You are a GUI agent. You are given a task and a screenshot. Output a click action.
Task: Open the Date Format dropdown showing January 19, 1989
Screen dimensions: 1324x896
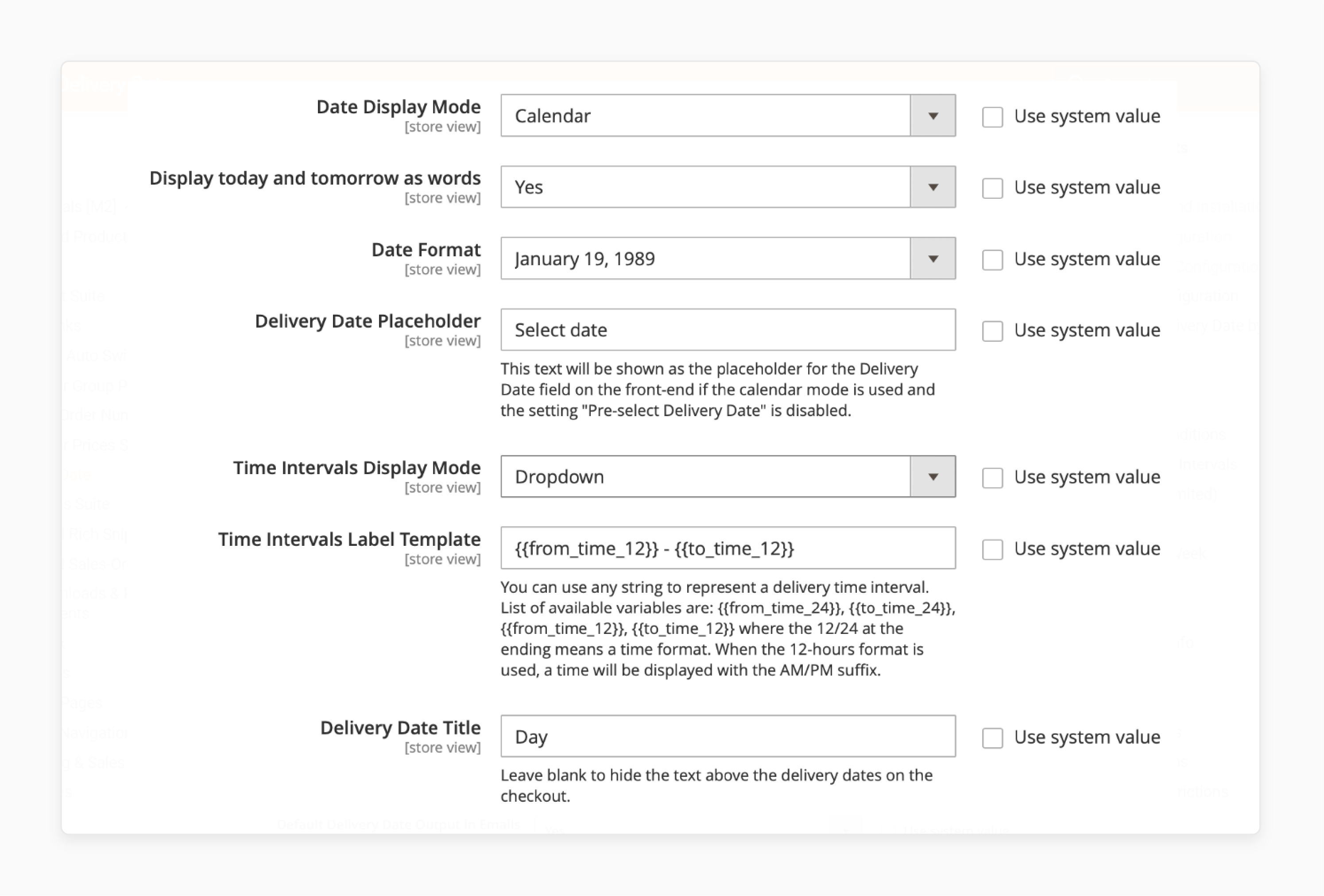[728, 259]
